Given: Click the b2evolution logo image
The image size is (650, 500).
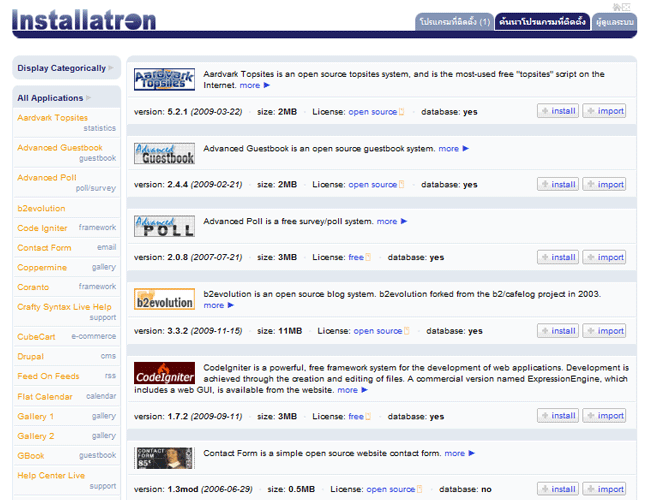Looking at the screenshot, I should [x=164, y=299].
